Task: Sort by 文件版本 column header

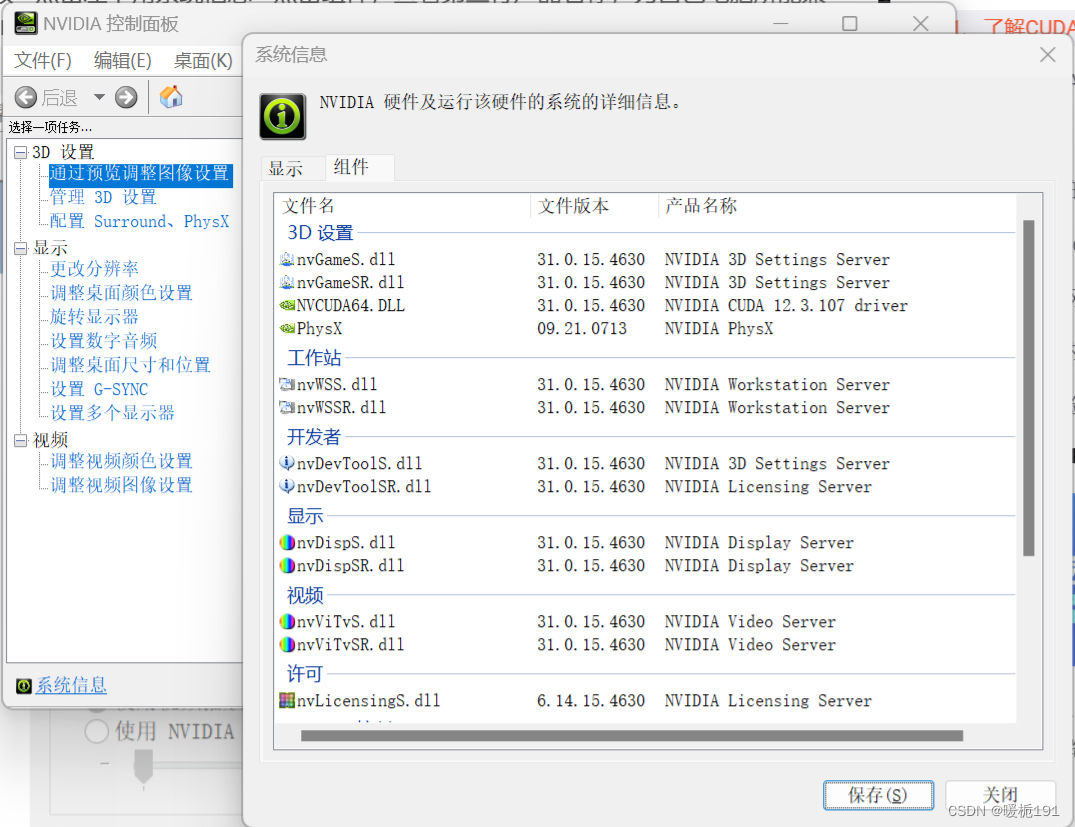Action: pyautogui.click(x=594, y=206)
